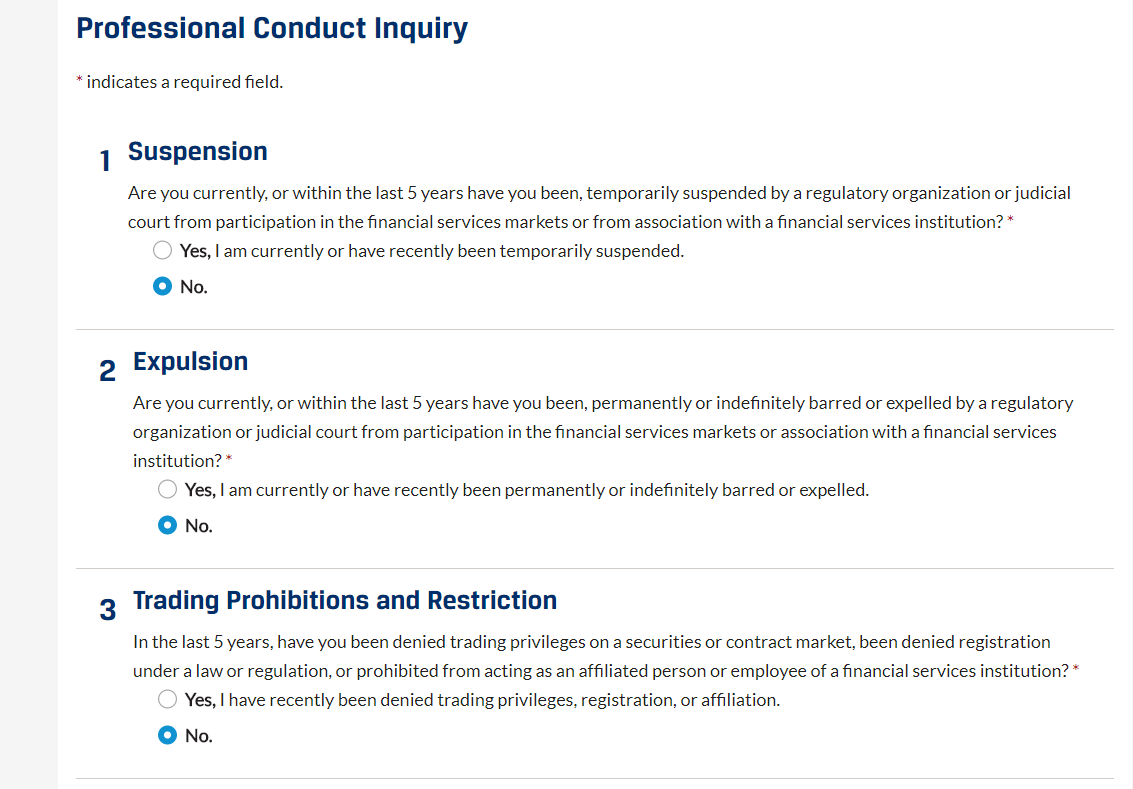This screenshot has width=1133, height=789.
Task: Click the Trading Prohibitions question paragraph text
Action: click(606, 656)
